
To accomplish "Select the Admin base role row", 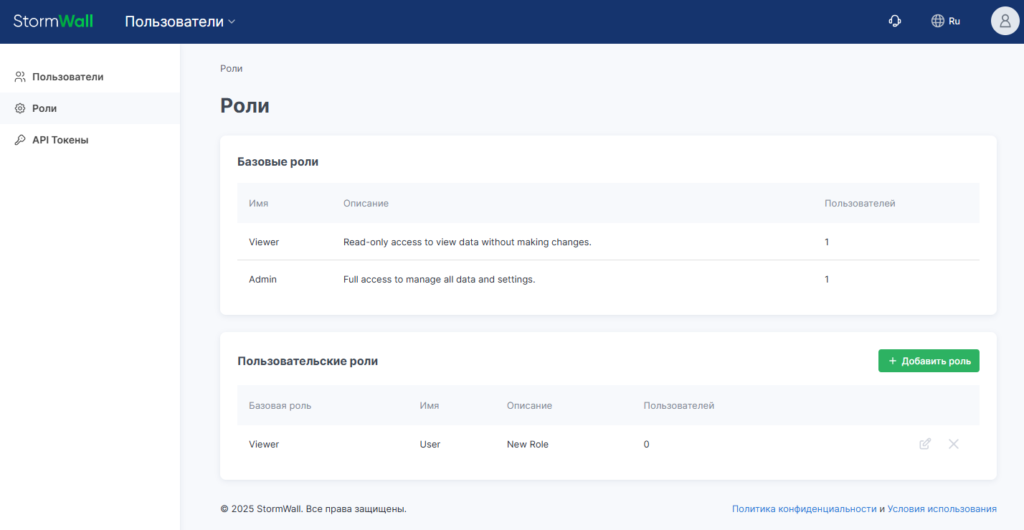I will tap(608, 279).
